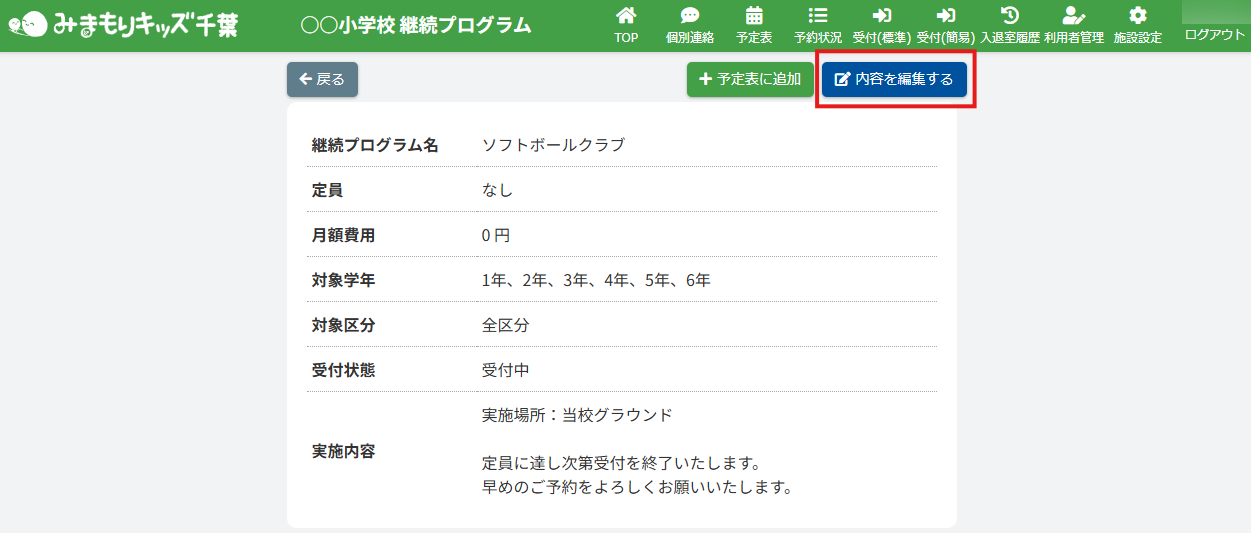Open 利用者管理 user edit icon
This screenshot has height=533, width=1251.
pyautogui.click(x=1073, y=16)
